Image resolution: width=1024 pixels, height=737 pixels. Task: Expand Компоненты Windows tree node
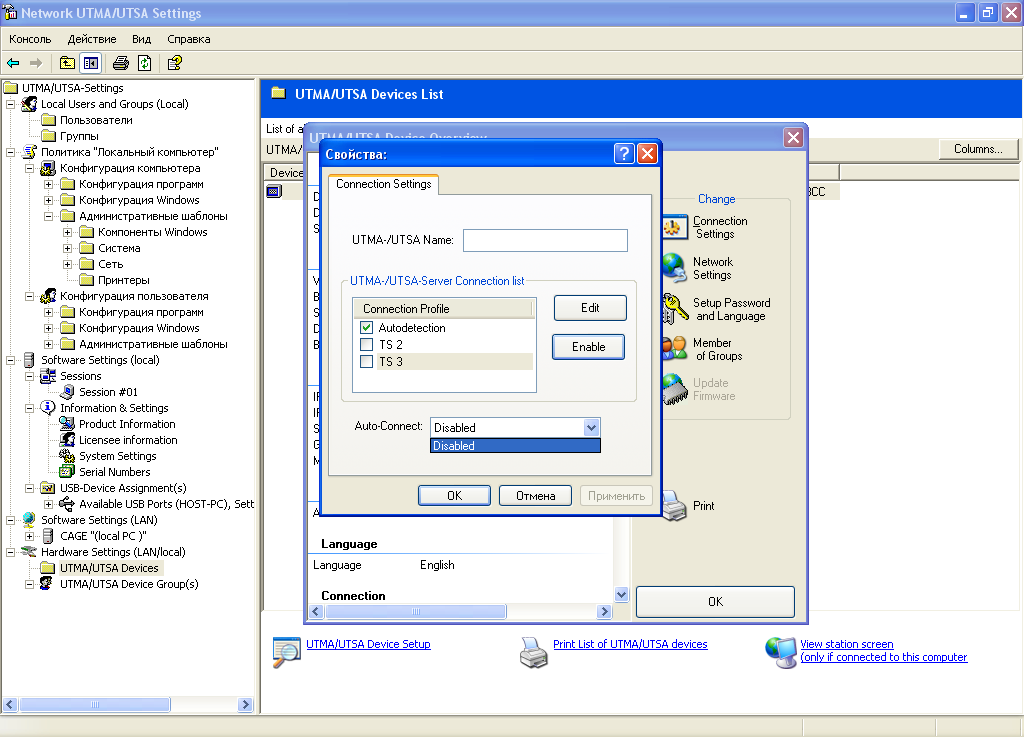point(67,232)
